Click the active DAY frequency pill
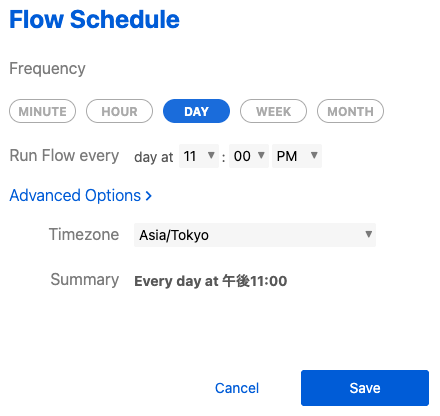Screen dimensions: 440x416 coord(196,111)
